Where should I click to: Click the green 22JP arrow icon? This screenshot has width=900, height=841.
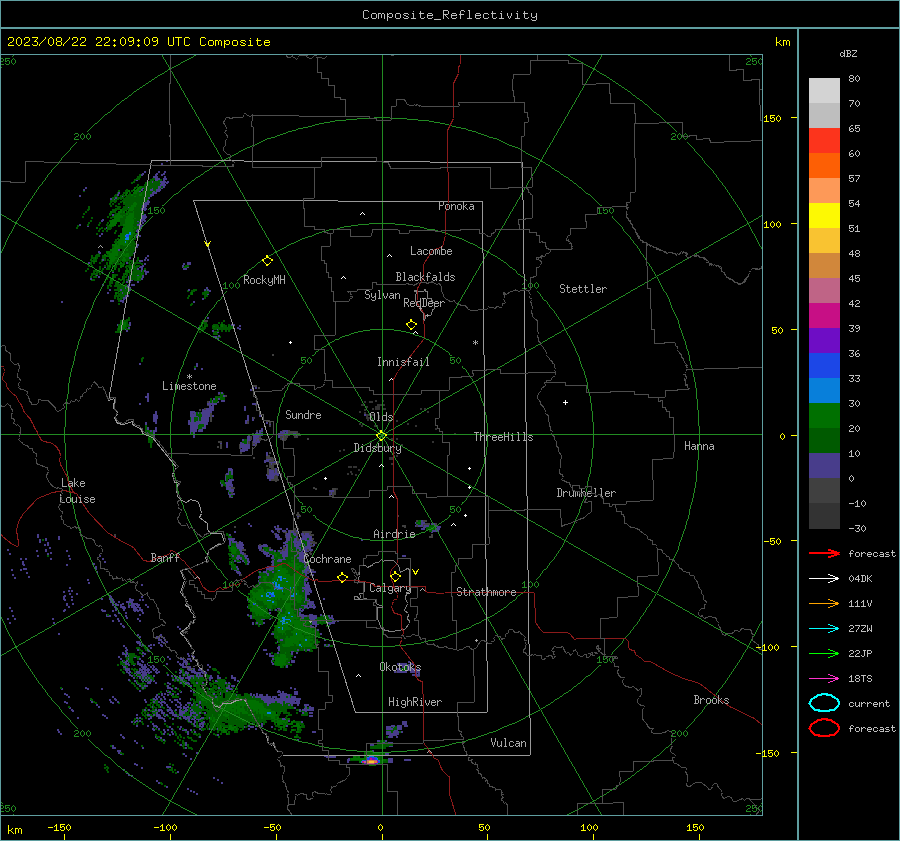pos(824,653)
